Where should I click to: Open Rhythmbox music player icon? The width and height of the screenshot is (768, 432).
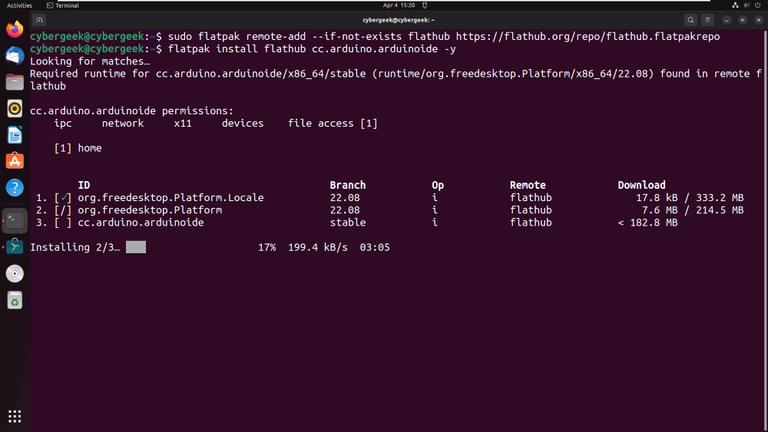pos(14,108)
